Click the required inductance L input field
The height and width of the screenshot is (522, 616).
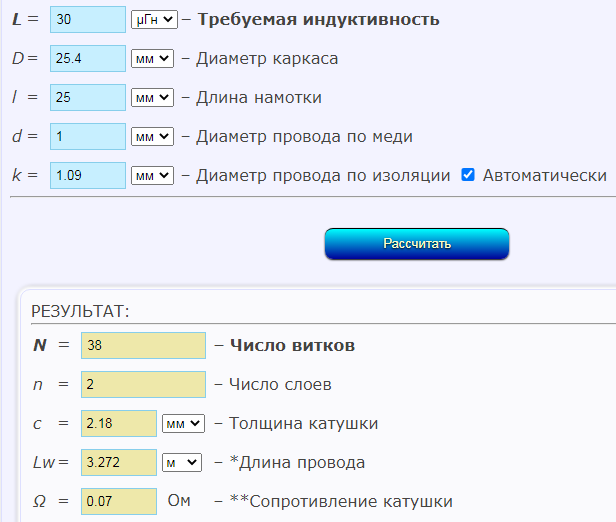[86, 19]
